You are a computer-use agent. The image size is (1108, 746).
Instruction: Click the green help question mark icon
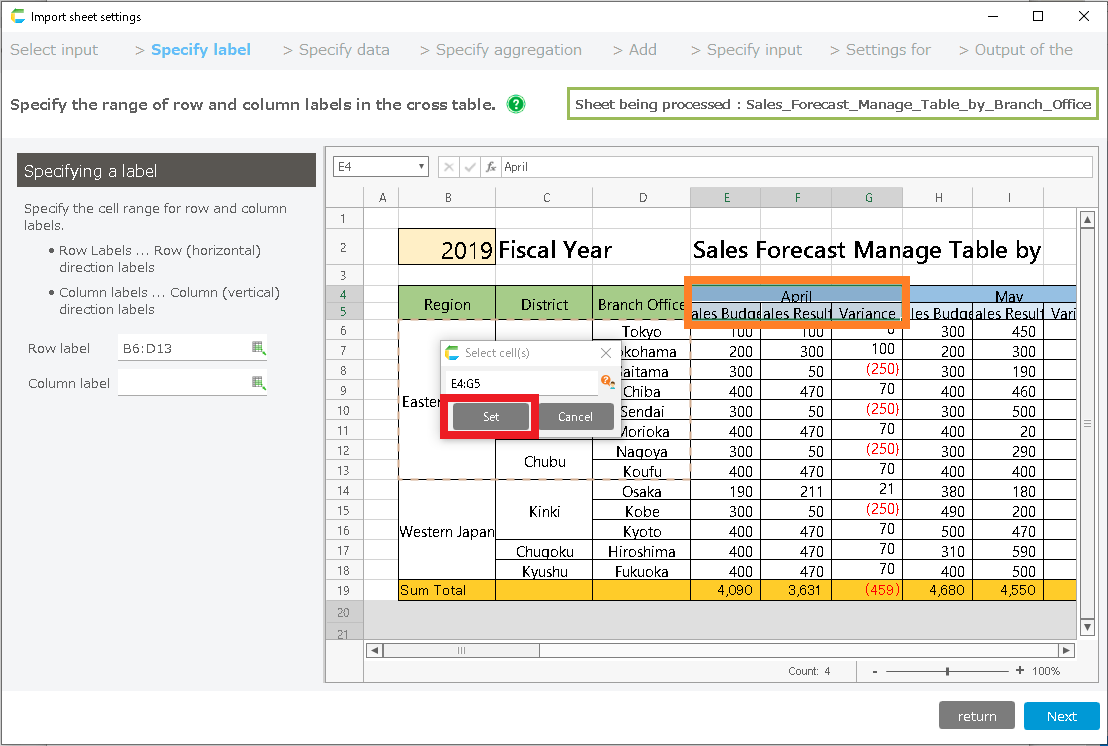click(516, 104)
